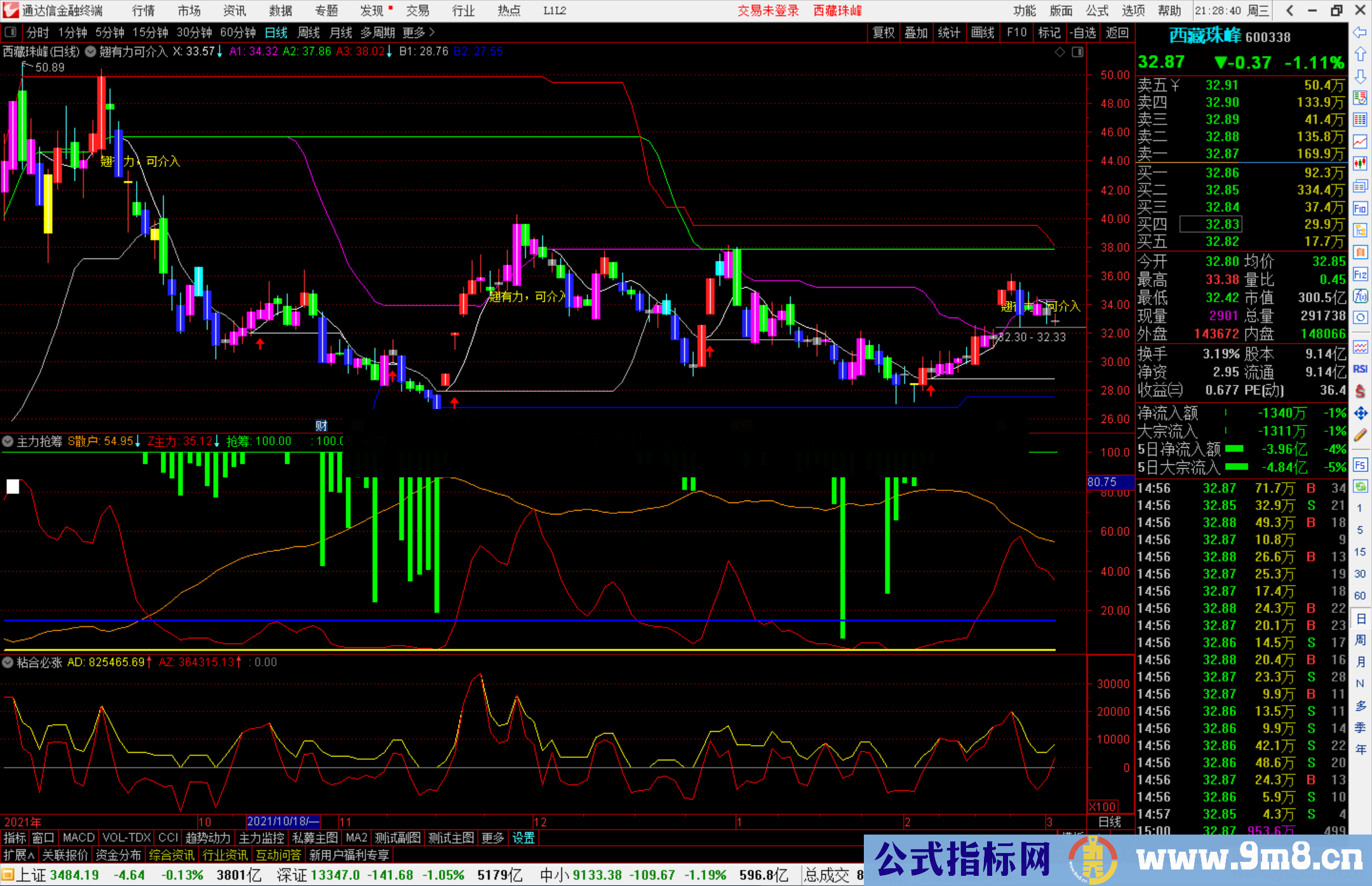Toggle the 粘合必涨 indicator circle icon
The height and width of the screenshot is (886, 1372).
coord(8,662)
